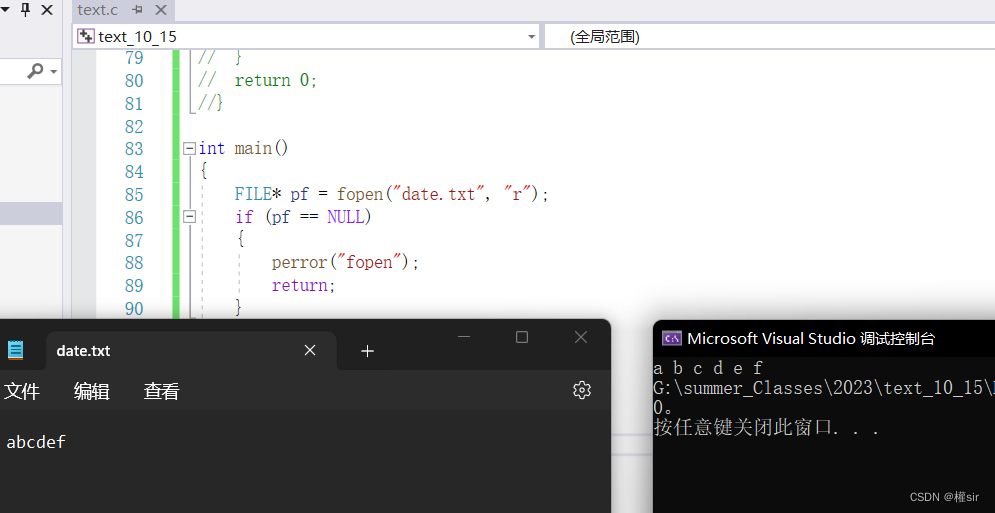Screen dimensions: 995x513
Task: Collapse the main function at line 83
Action: tap(189, 149)
